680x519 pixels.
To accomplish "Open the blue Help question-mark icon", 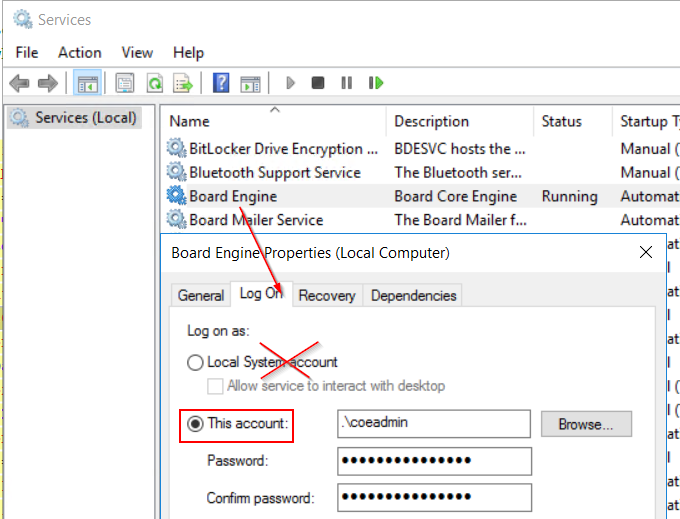I will click(x=221, y=83).
